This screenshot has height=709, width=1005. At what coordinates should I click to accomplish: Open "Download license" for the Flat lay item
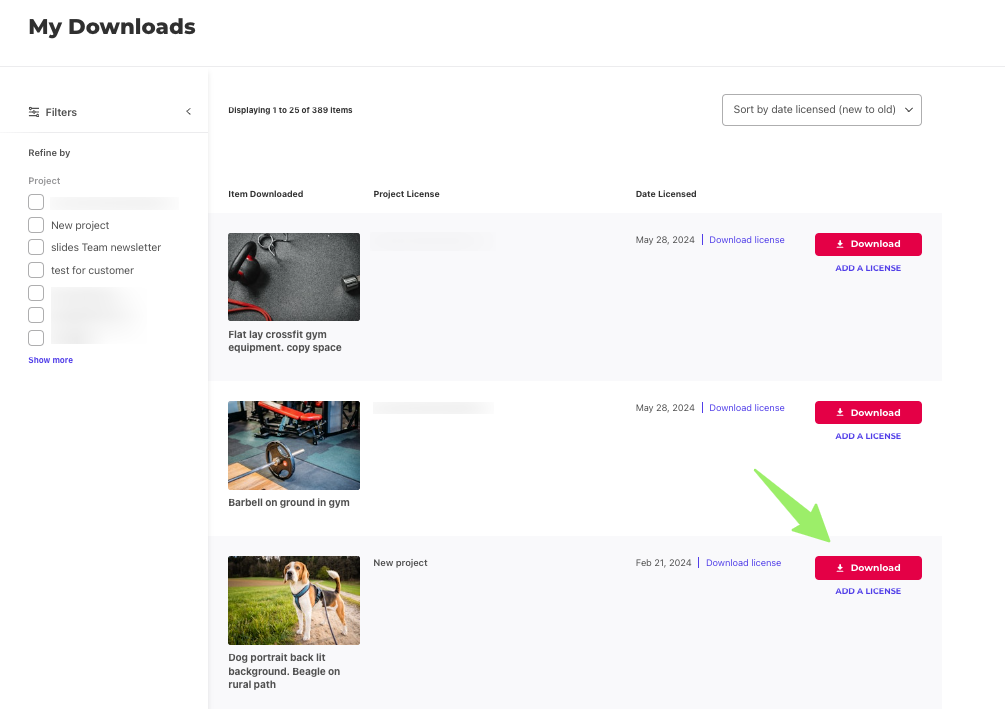coord(746,240)
